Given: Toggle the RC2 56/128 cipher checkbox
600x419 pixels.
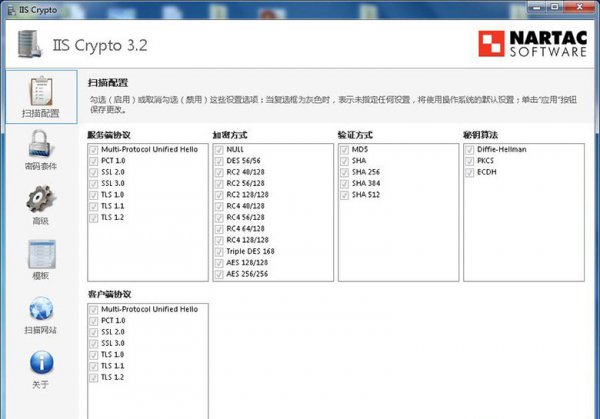Looking at the screenshot, I should pos(219,184).
